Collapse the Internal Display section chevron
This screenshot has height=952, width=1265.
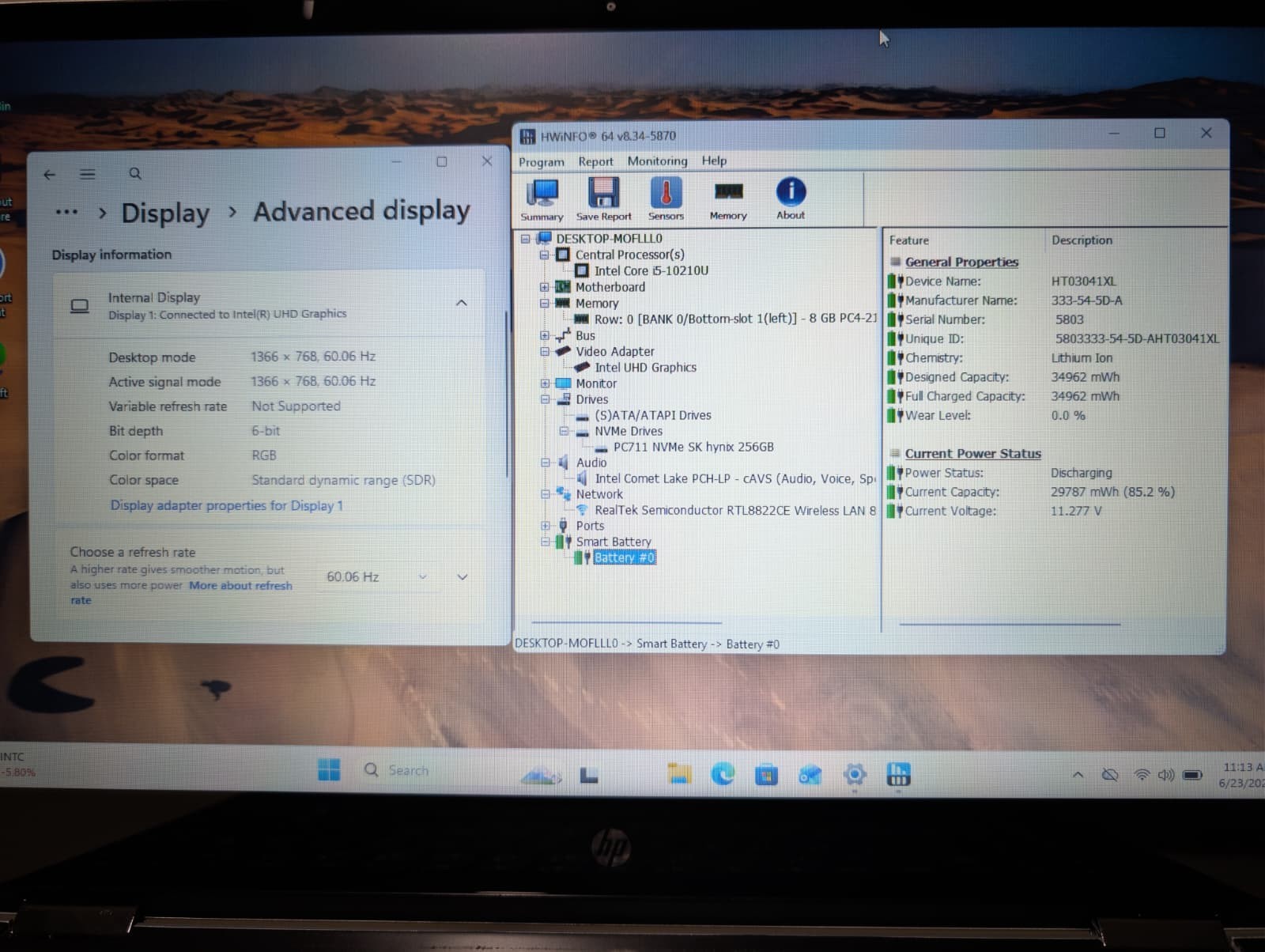click(x=462, y=303)
